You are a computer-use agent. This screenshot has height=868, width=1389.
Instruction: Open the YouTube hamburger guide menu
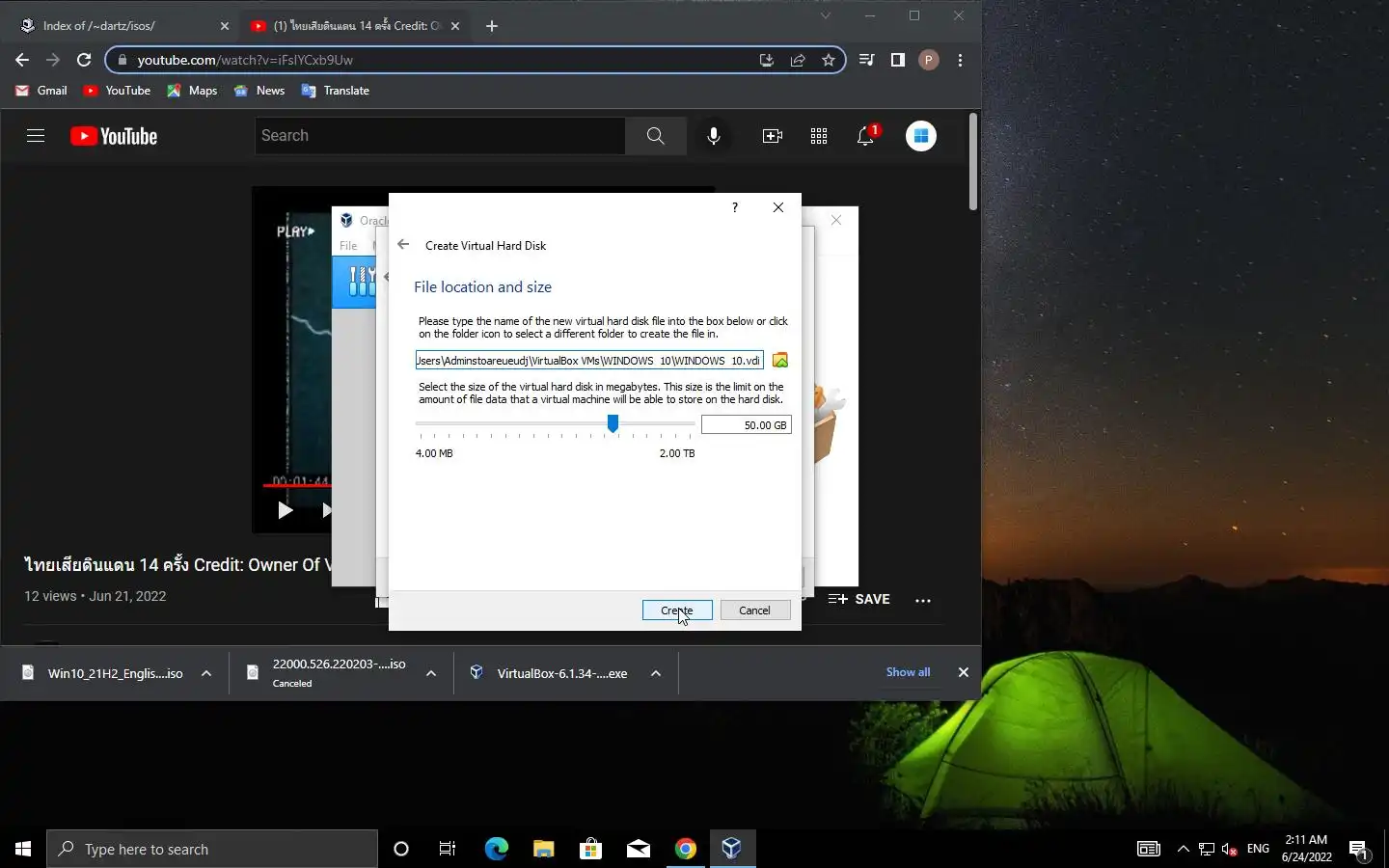(36, 136)
